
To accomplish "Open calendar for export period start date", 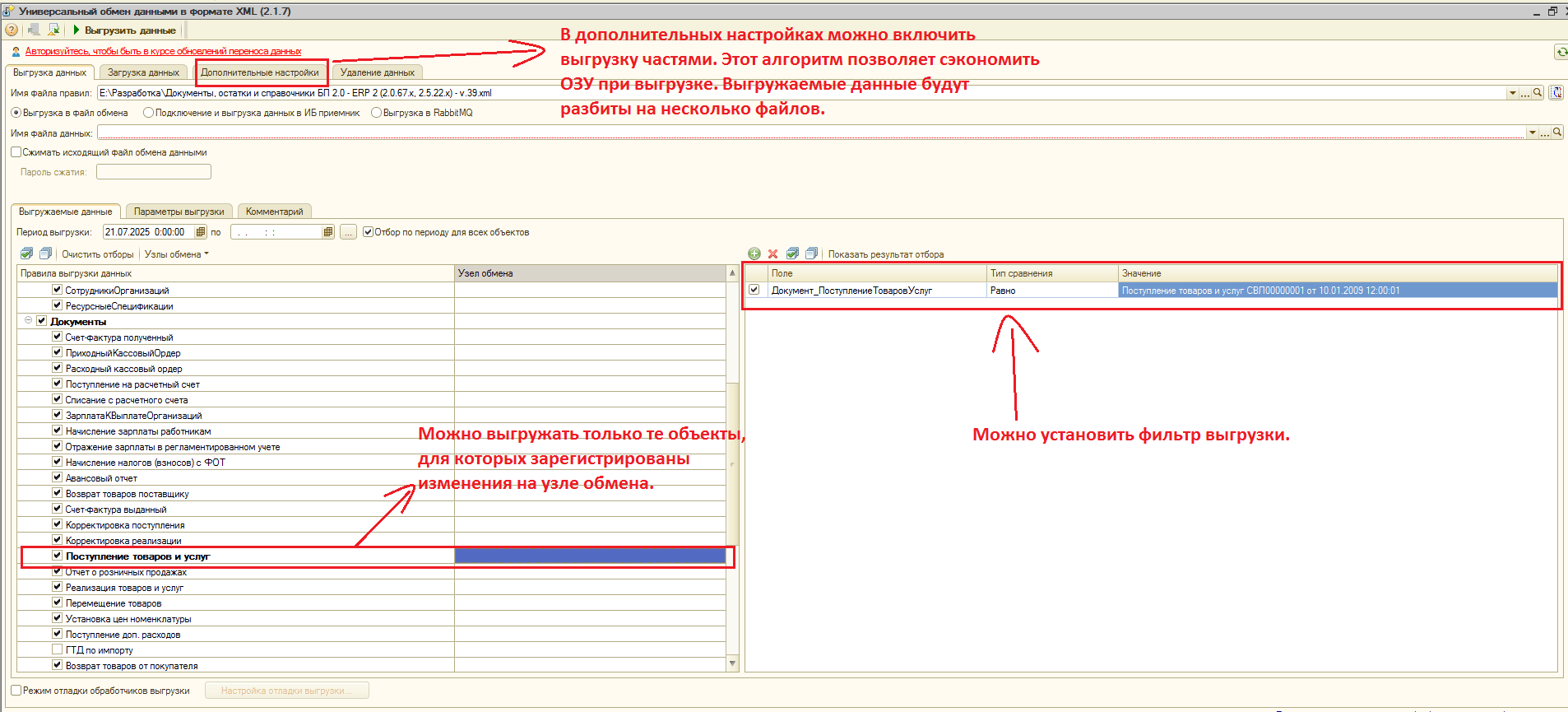I will (200, 232).
